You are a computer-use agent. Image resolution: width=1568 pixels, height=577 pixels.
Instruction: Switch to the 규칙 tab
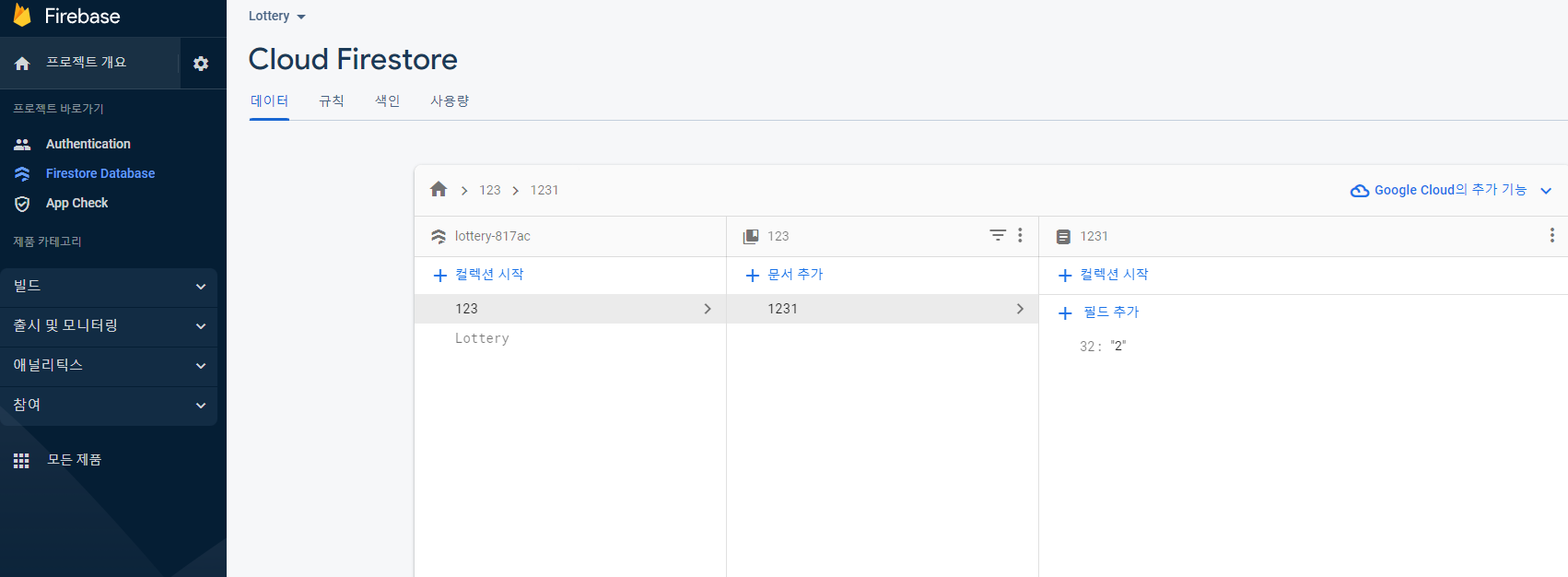(x=332, y=101)
